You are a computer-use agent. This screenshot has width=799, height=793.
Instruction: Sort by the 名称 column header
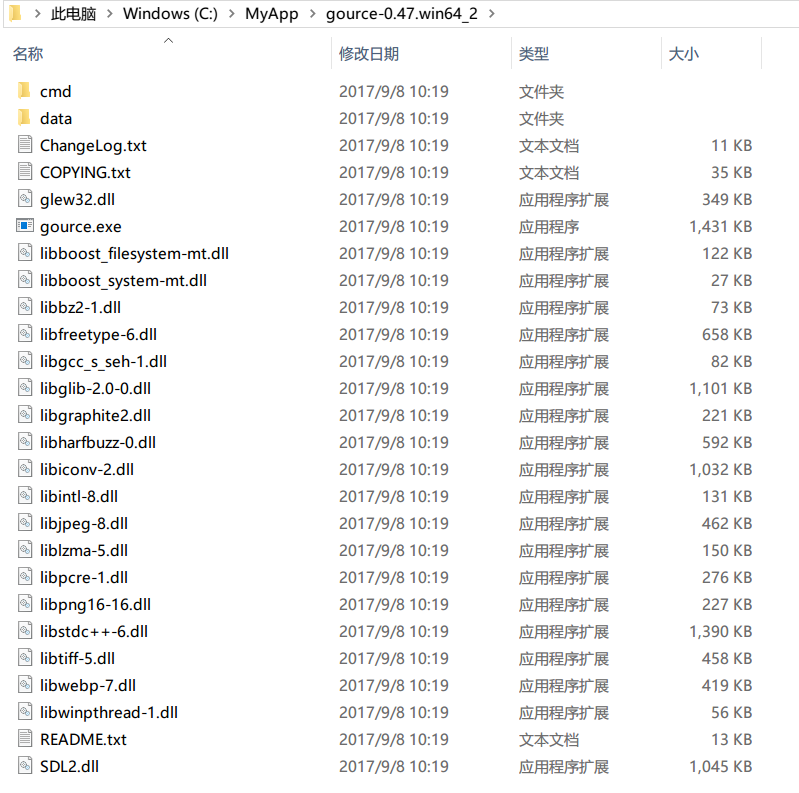[x=28, y=54]
